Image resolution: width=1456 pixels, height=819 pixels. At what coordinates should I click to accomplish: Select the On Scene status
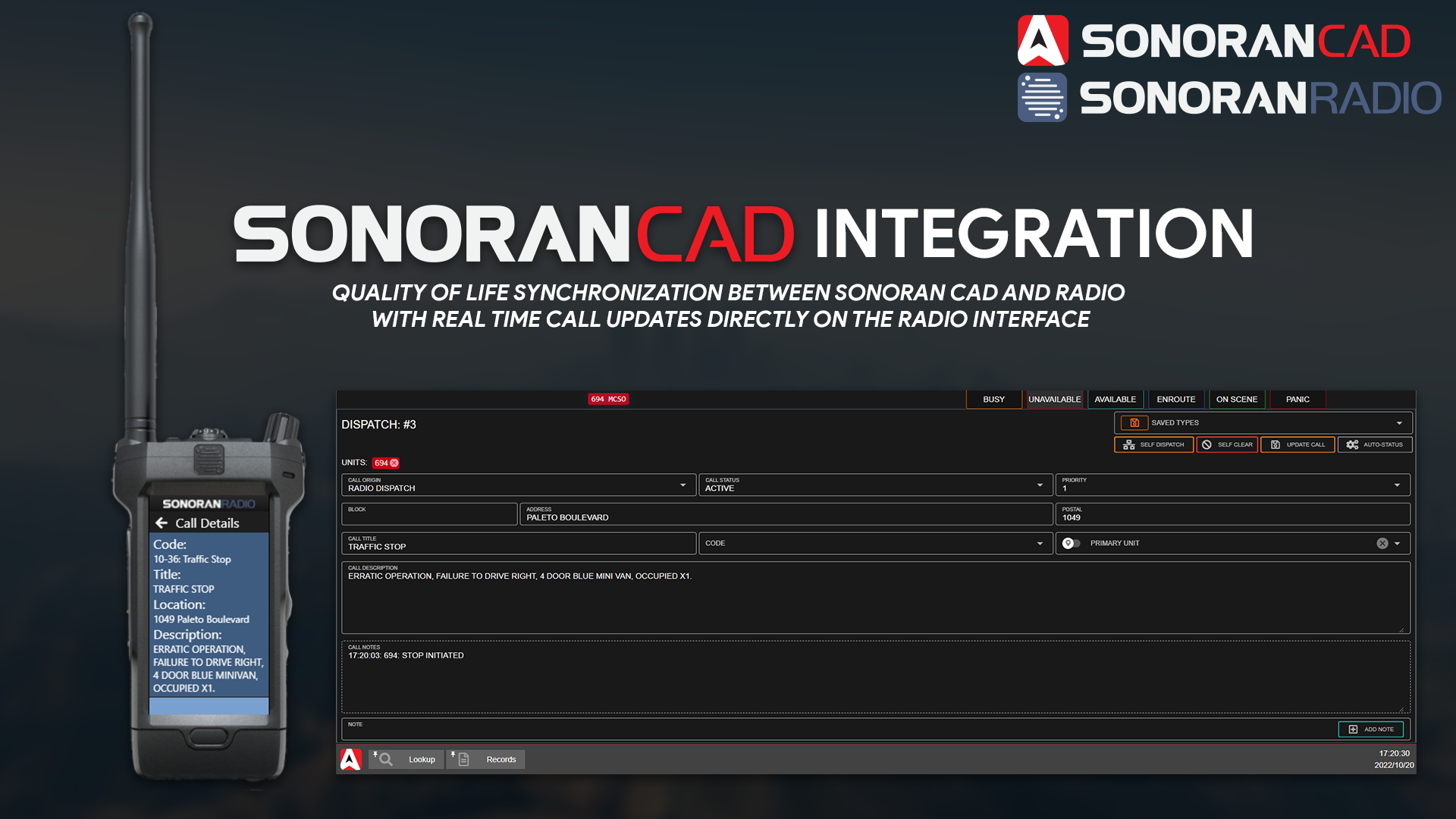(1236, 400)
